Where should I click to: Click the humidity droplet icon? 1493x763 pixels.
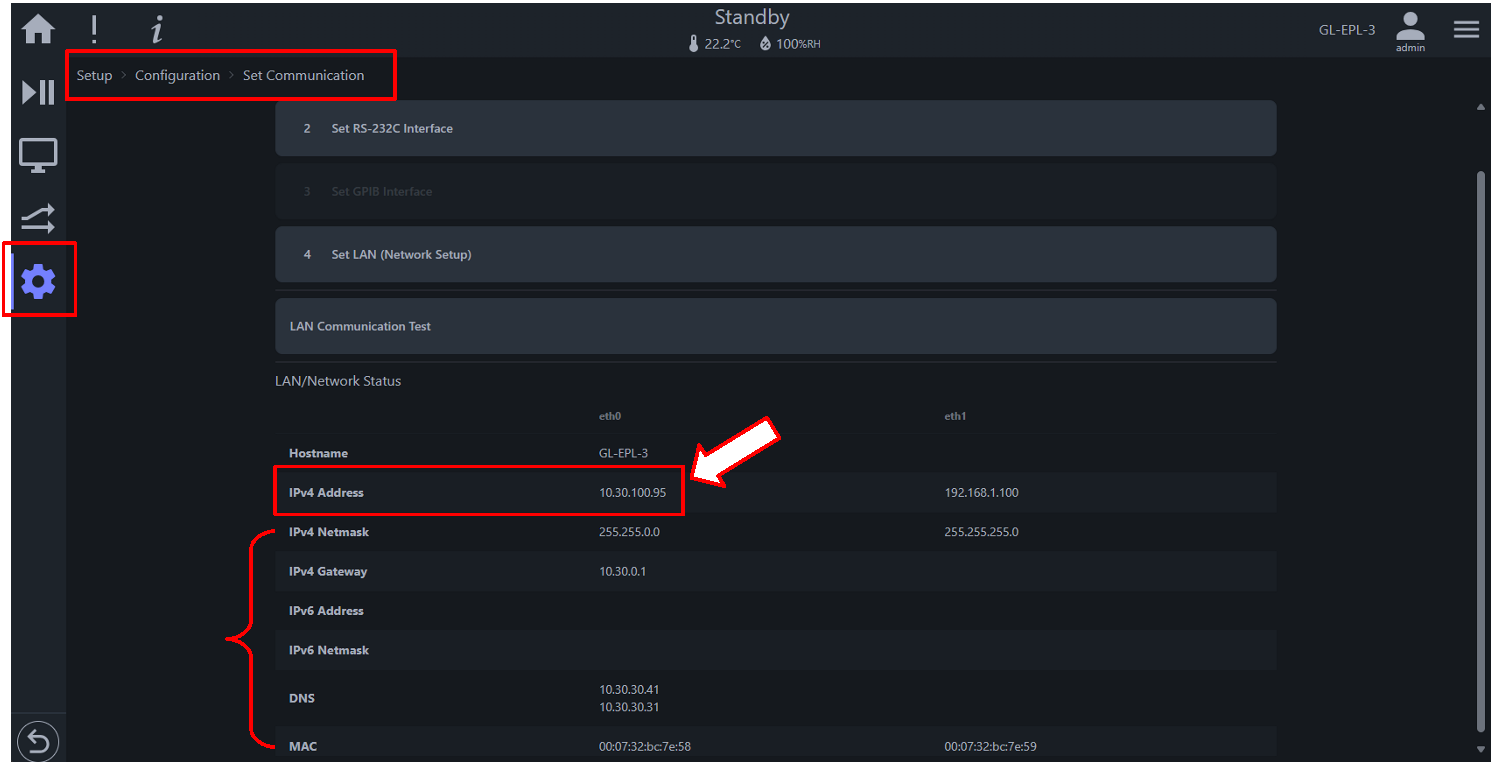[x=765, y=43]
